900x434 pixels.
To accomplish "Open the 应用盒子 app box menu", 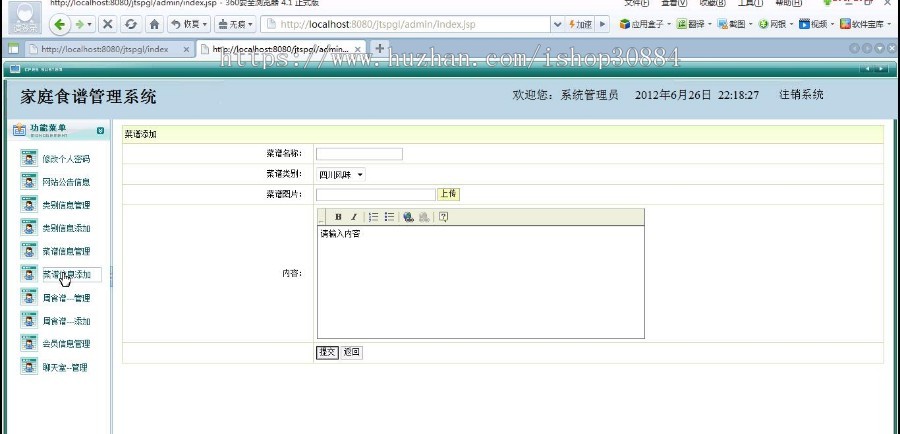I will [x=645, y=24].
